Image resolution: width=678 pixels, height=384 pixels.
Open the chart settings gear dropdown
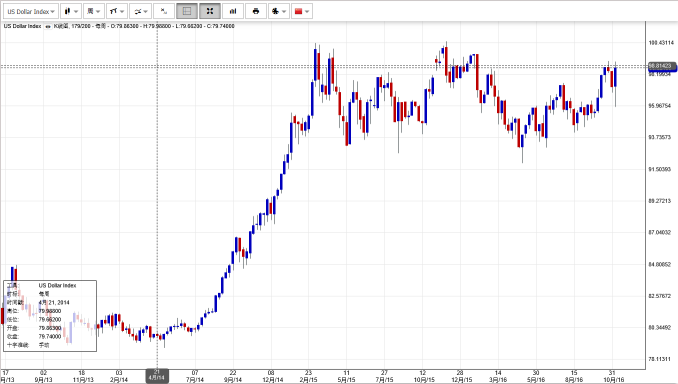278,11
